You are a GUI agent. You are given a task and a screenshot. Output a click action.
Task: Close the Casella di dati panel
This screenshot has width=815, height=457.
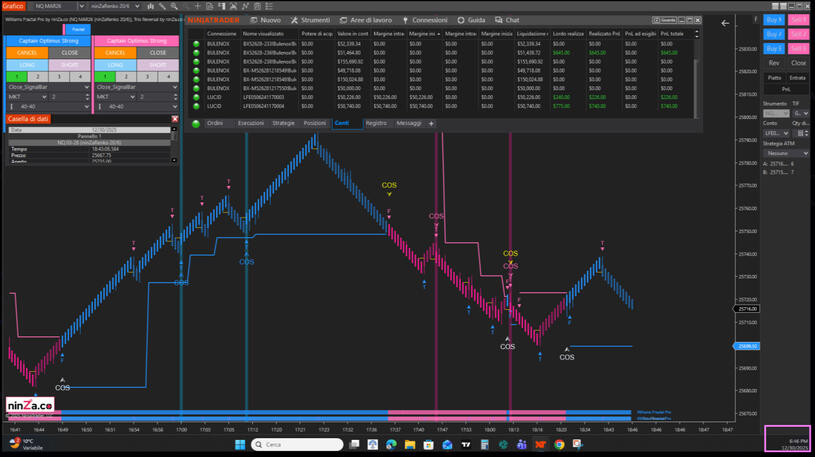[x=175, y=119]
